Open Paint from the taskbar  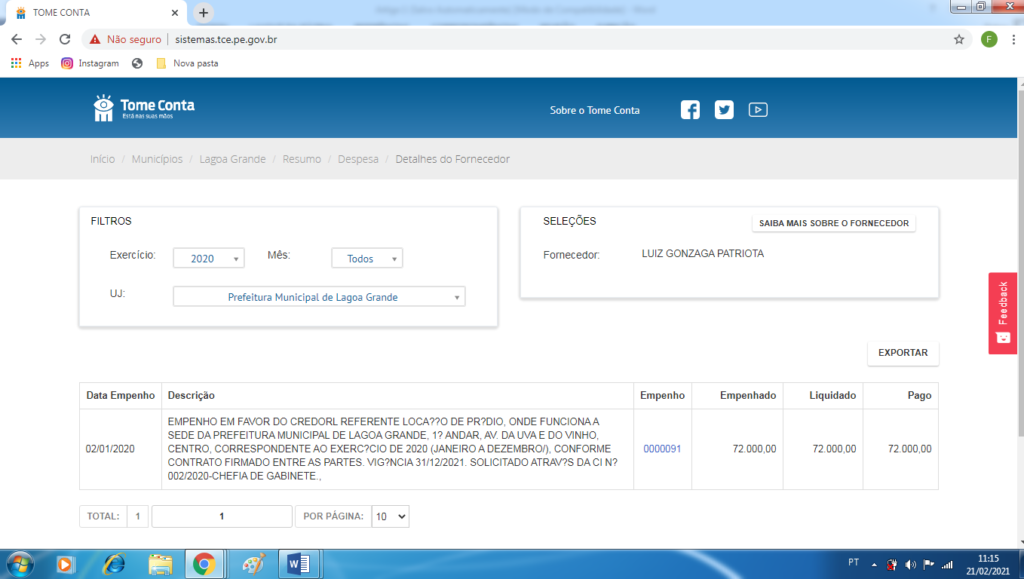click(252, 564)
